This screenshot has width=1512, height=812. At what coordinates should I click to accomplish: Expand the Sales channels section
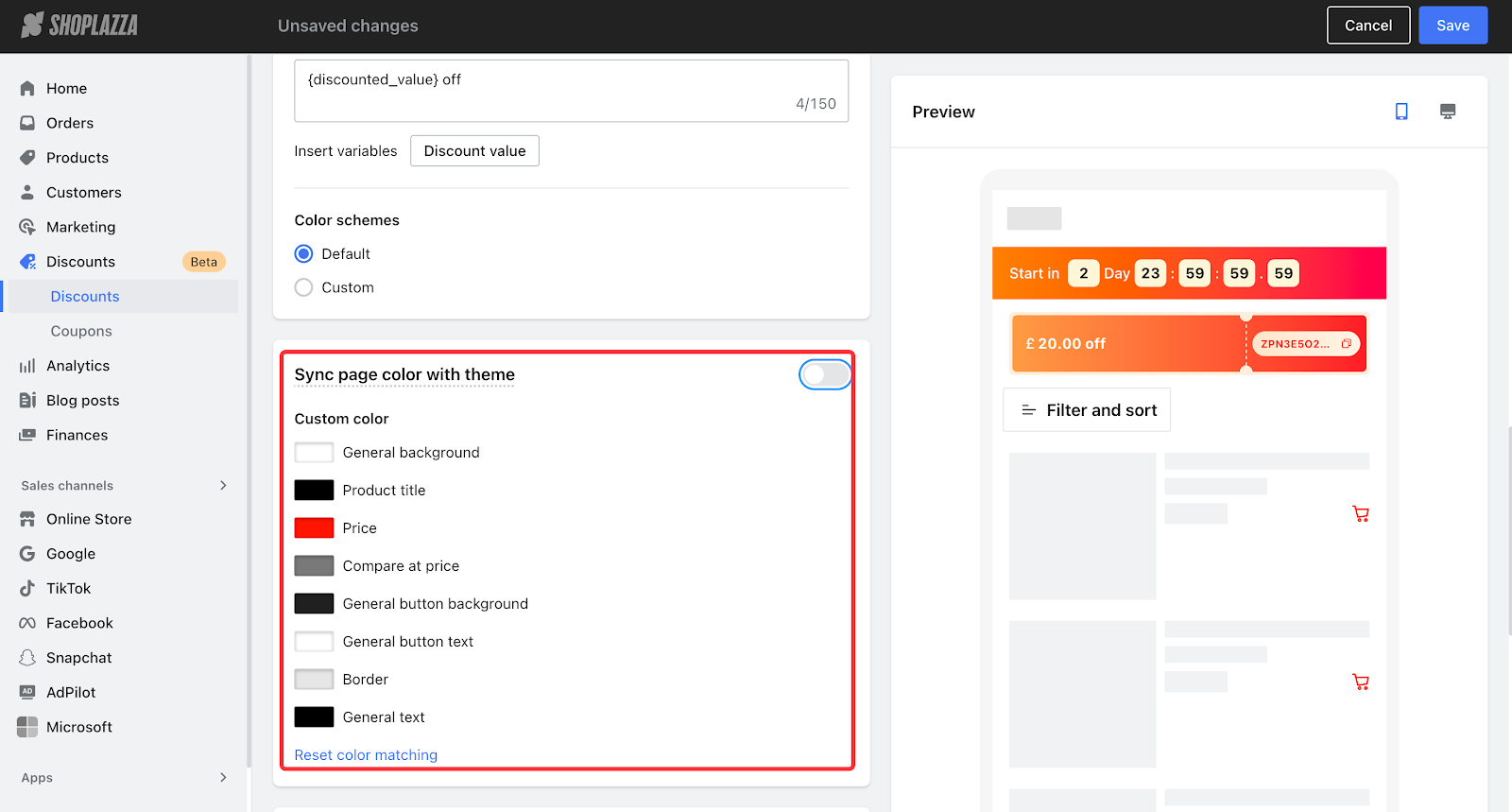pos(223,485)
